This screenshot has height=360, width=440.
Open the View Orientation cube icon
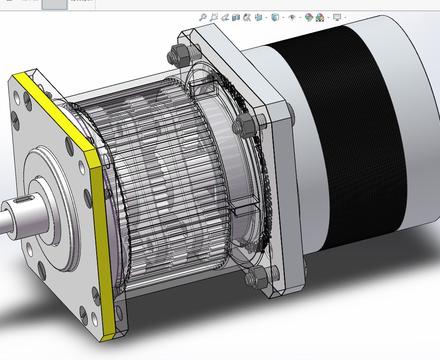point(259,17)
